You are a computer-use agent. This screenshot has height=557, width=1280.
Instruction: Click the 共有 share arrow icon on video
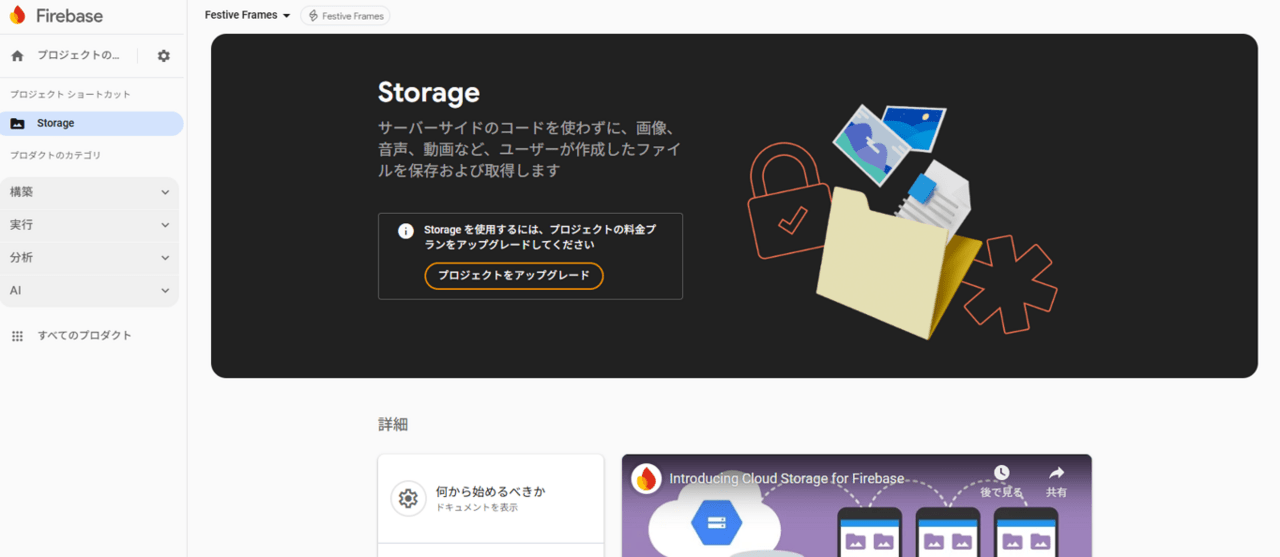point(1056,472)
